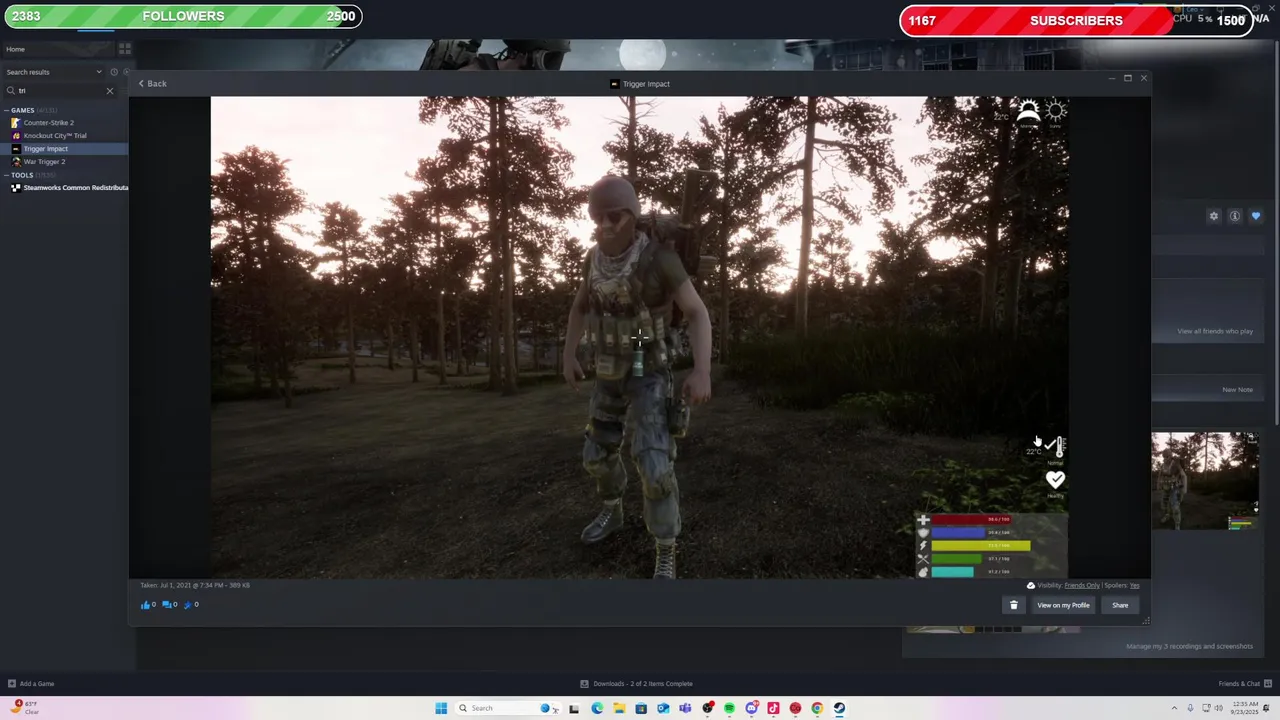Open View all friends who play
This screenshot has height=720, width=1280.
(x=1215, y=331)
